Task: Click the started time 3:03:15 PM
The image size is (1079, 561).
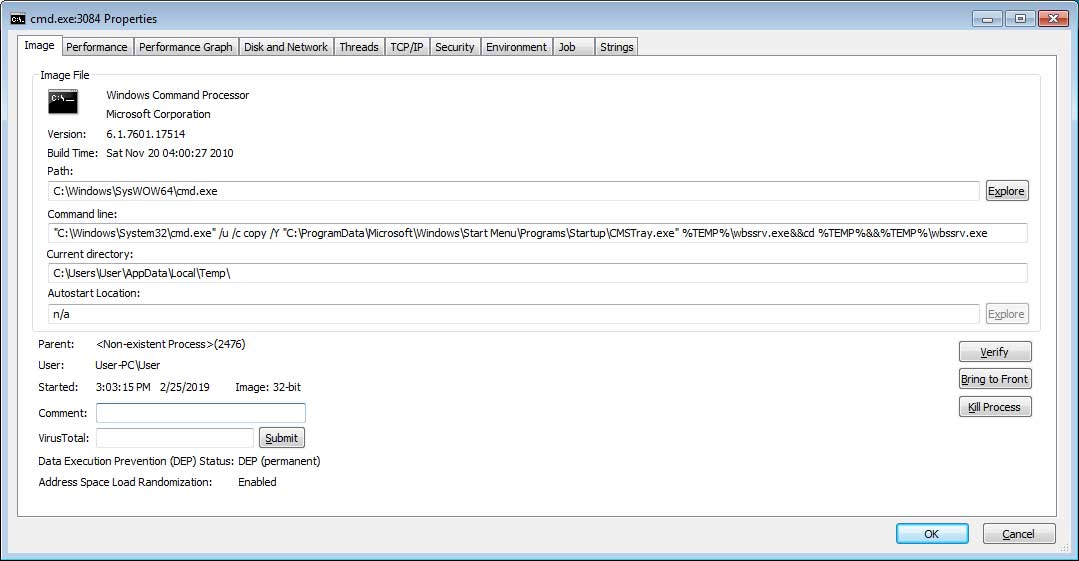Action: (x=123, y=387)
